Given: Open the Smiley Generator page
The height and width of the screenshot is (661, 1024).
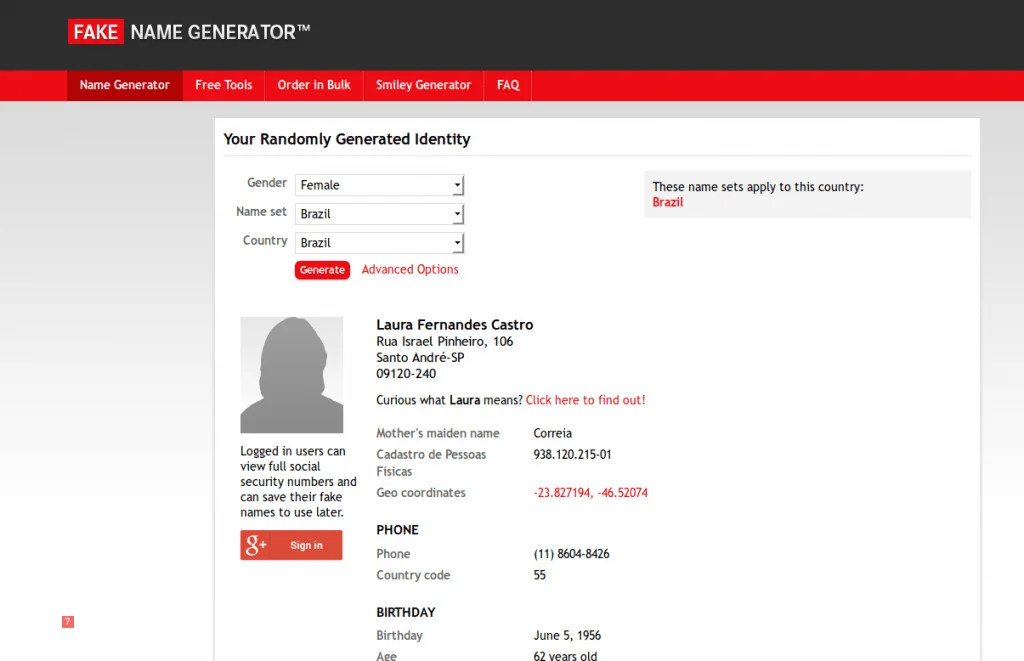Looking at the screenshot, I should [423, 85].
